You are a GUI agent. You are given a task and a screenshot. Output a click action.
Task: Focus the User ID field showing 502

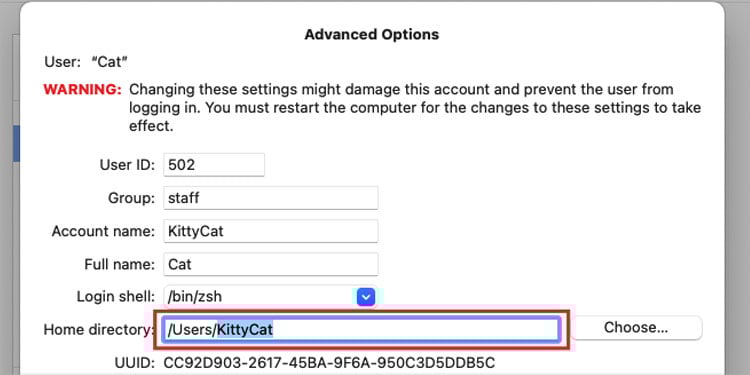[x=214, y=165]
